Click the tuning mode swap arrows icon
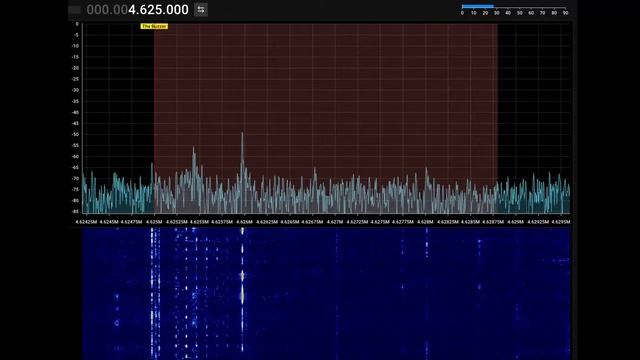The width and height of the screenshot is (640, 360). coord(201,10)
